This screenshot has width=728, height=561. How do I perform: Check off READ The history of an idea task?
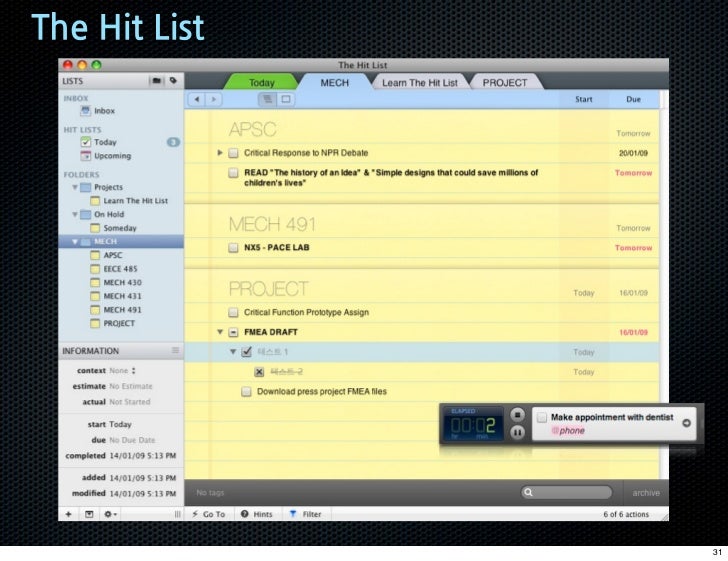(x=234, y=173)
